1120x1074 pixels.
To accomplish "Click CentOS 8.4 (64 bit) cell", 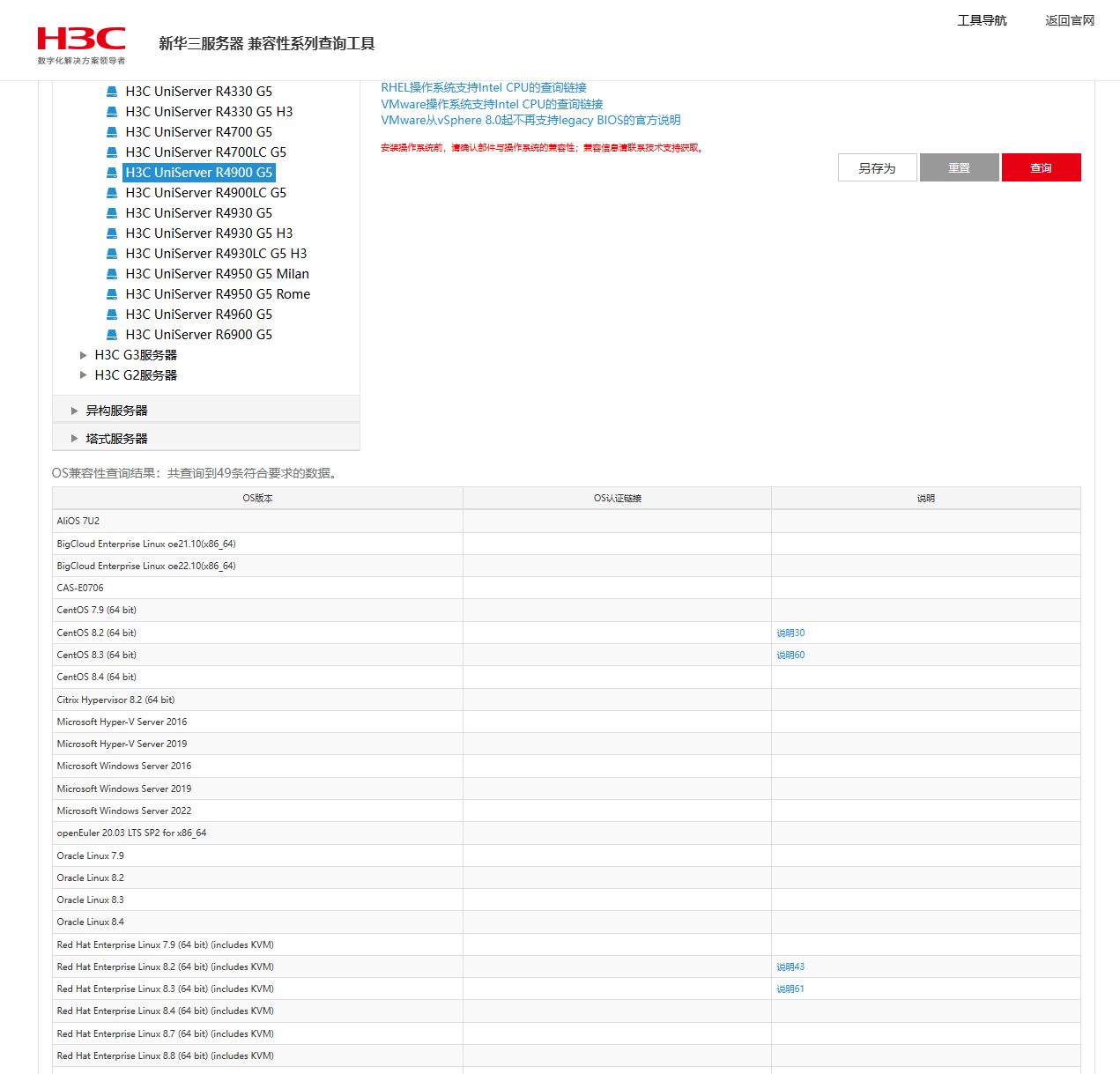I will pos(257,677).
